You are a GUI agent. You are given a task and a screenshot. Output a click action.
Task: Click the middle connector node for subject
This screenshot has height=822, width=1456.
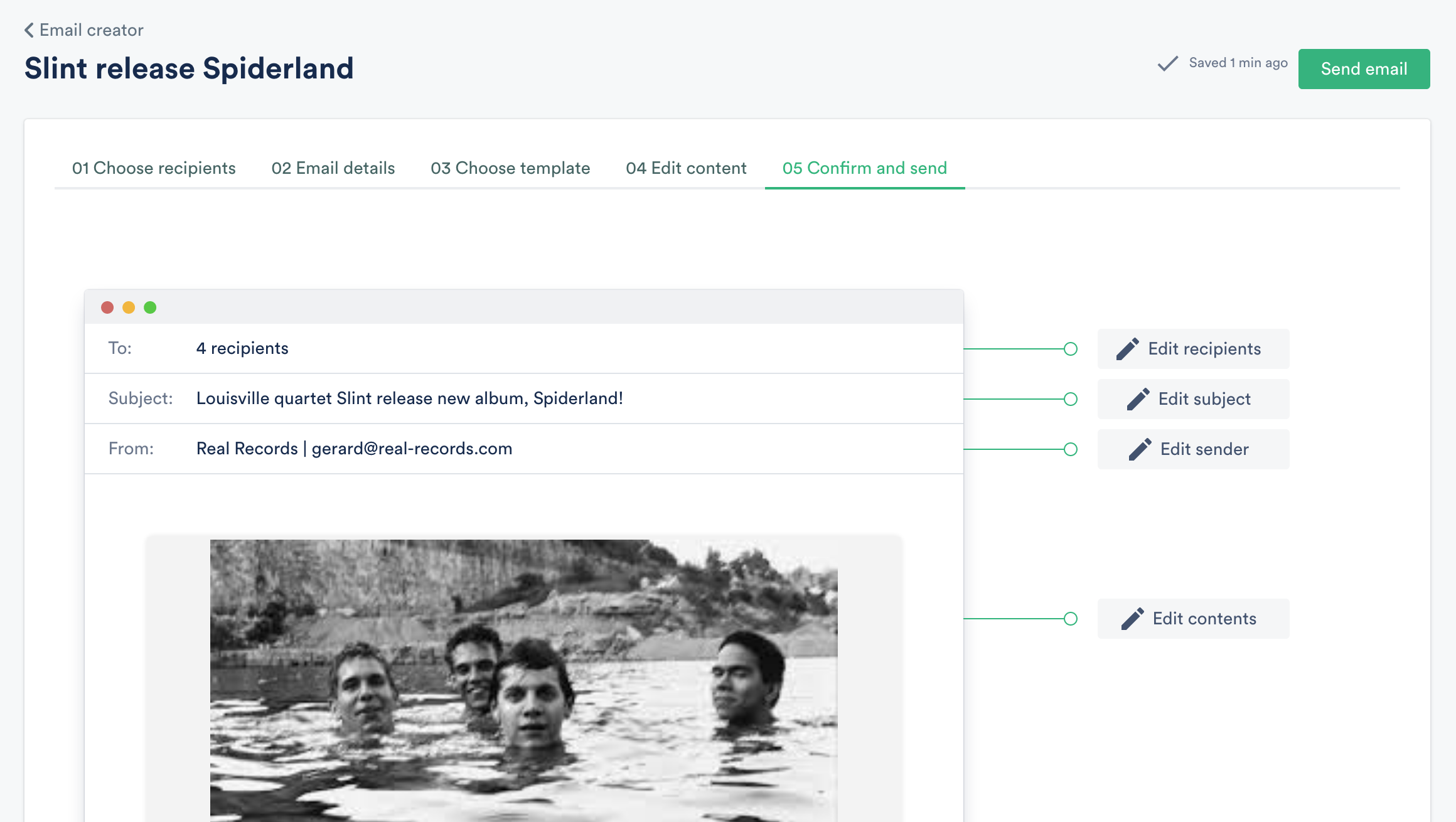coord(1071,399)
